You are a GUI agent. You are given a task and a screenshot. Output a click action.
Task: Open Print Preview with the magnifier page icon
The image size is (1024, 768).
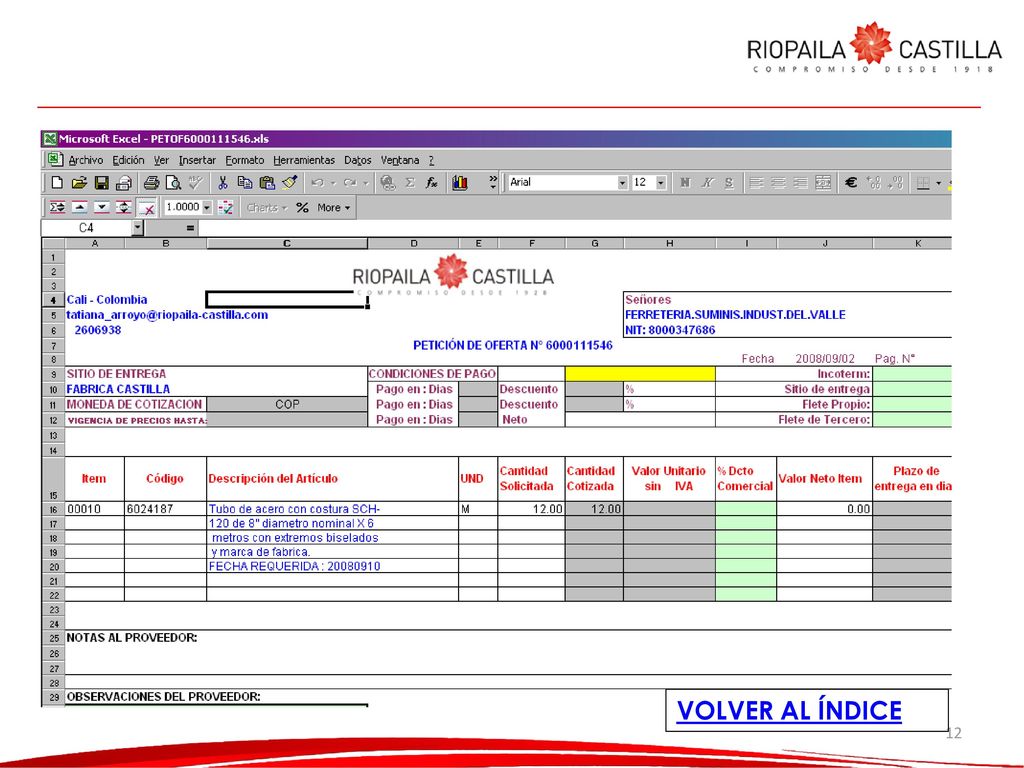click(173, 183)
